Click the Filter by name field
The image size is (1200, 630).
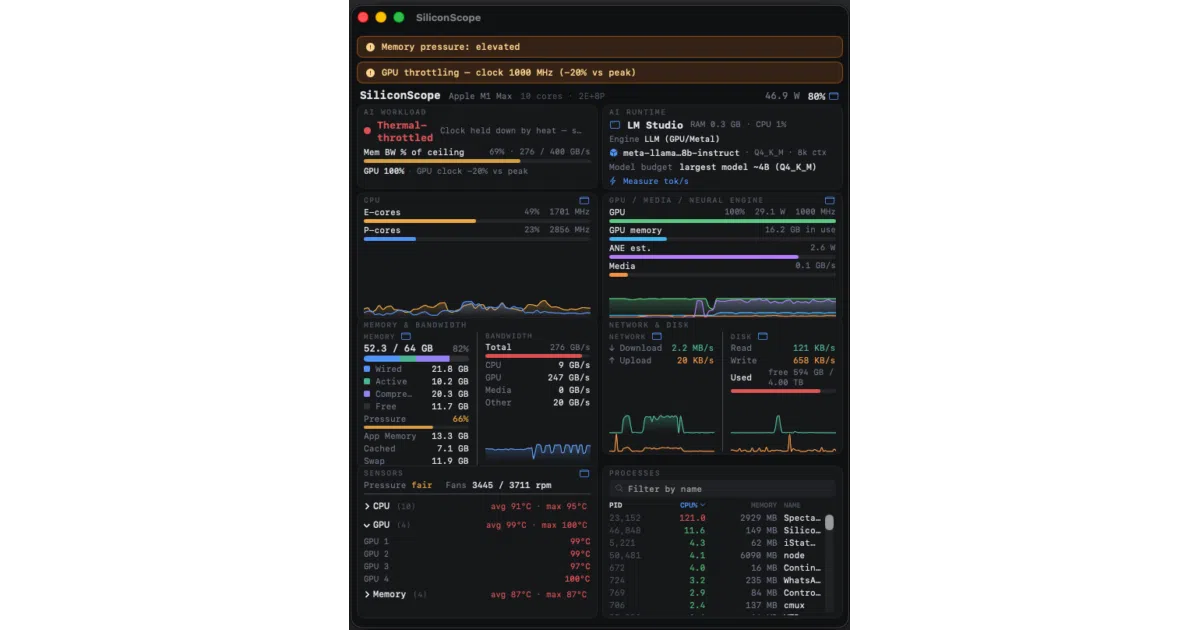(x=722, y=489)
